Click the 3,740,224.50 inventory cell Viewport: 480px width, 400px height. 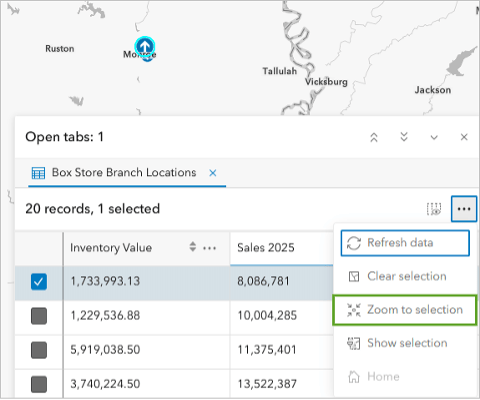coord(147,384)
